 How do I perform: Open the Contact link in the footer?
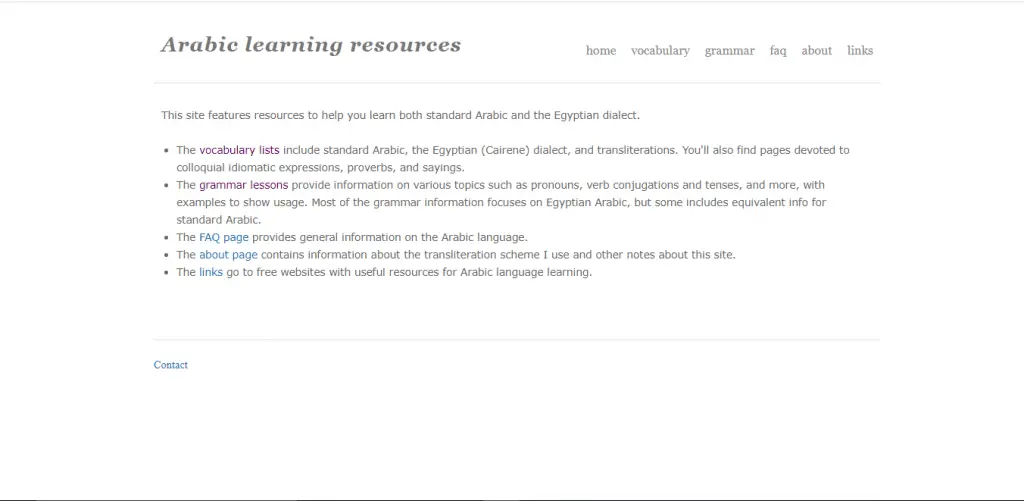point(171,365)
